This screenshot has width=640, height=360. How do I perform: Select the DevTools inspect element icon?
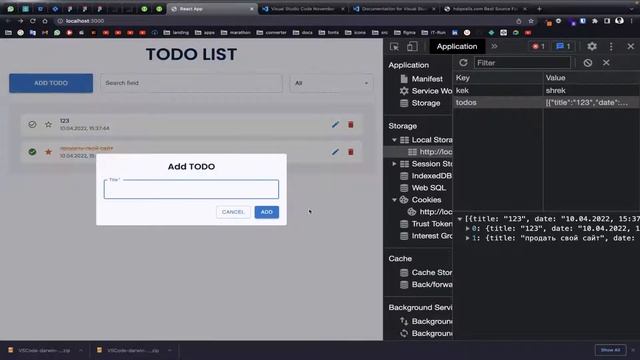click(x=394, y=47)
